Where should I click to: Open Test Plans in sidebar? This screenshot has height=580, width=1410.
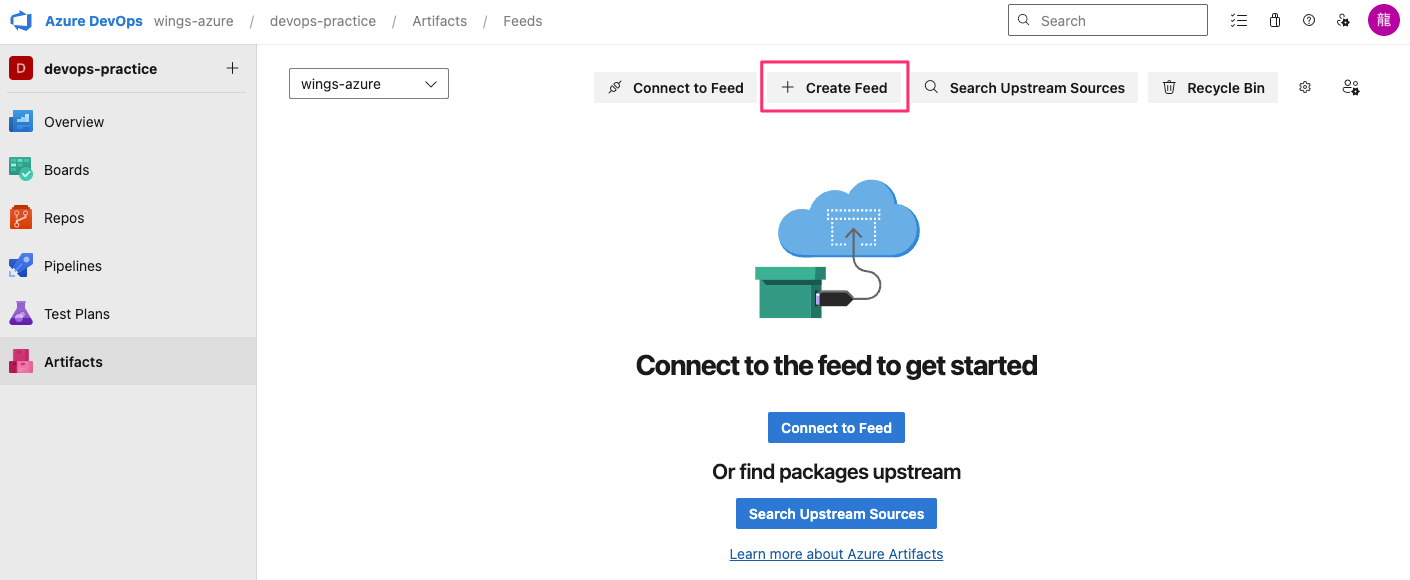[x=77, y=314]
